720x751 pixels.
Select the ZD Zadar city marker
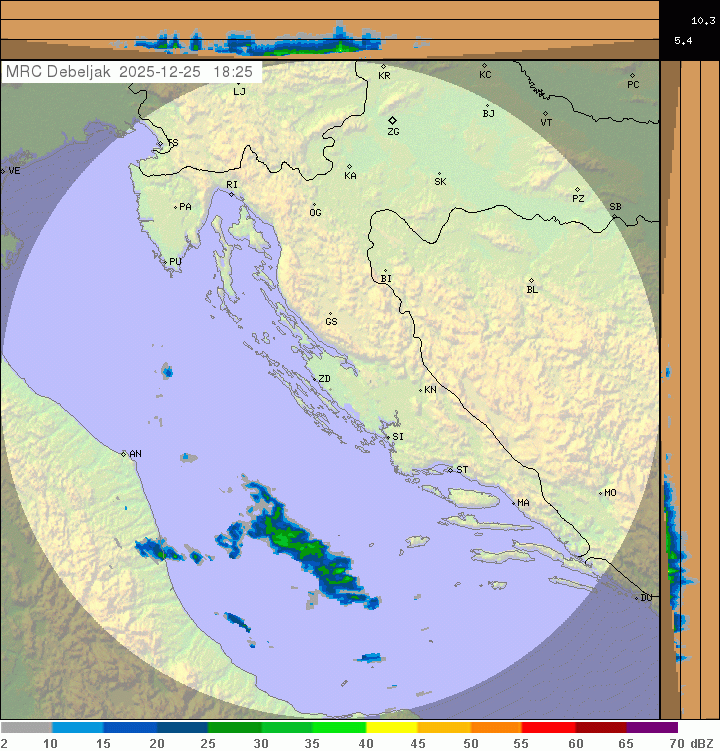(312, 379)
